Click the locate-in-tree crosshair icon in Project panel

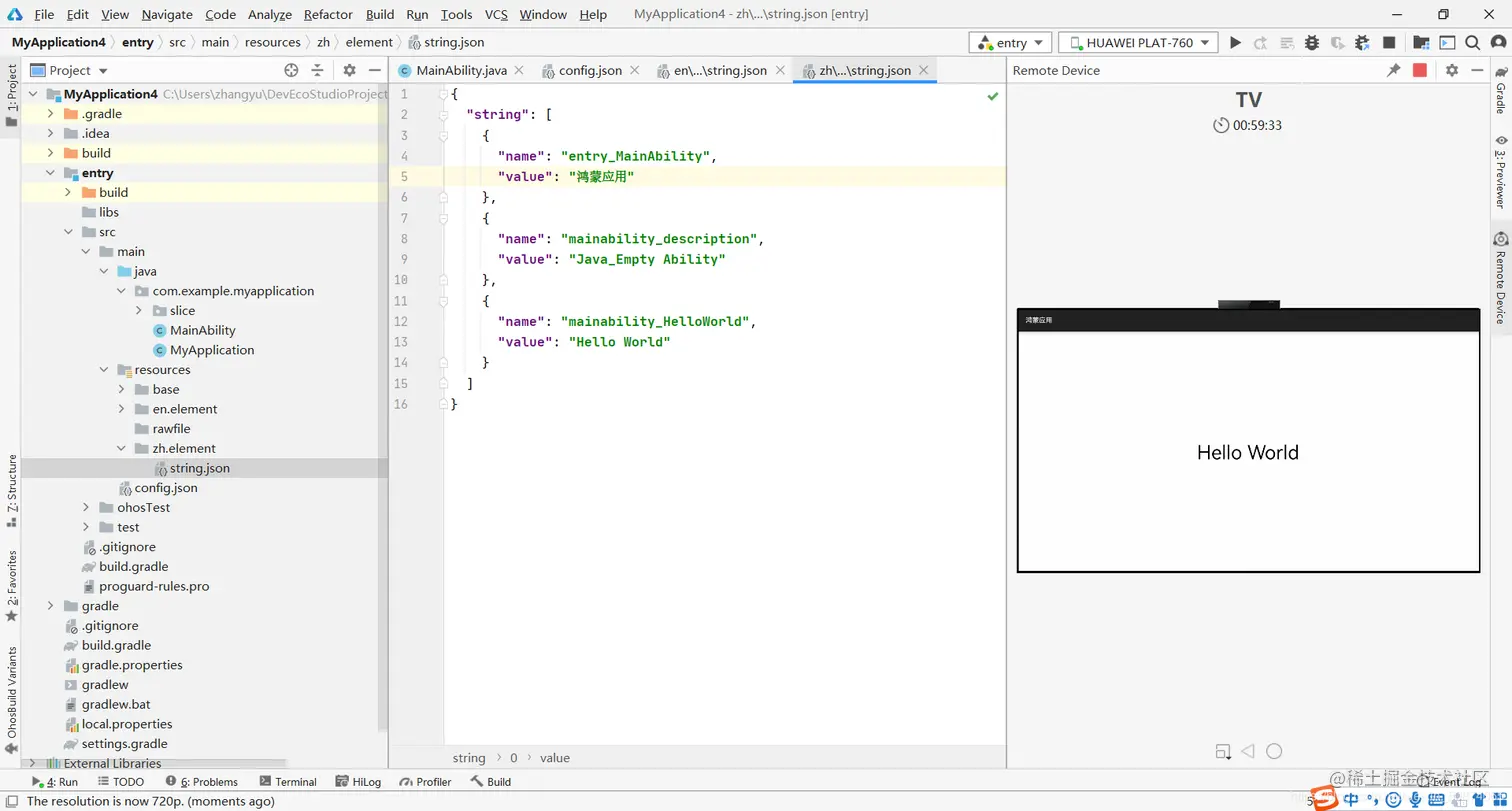(291, 70)
